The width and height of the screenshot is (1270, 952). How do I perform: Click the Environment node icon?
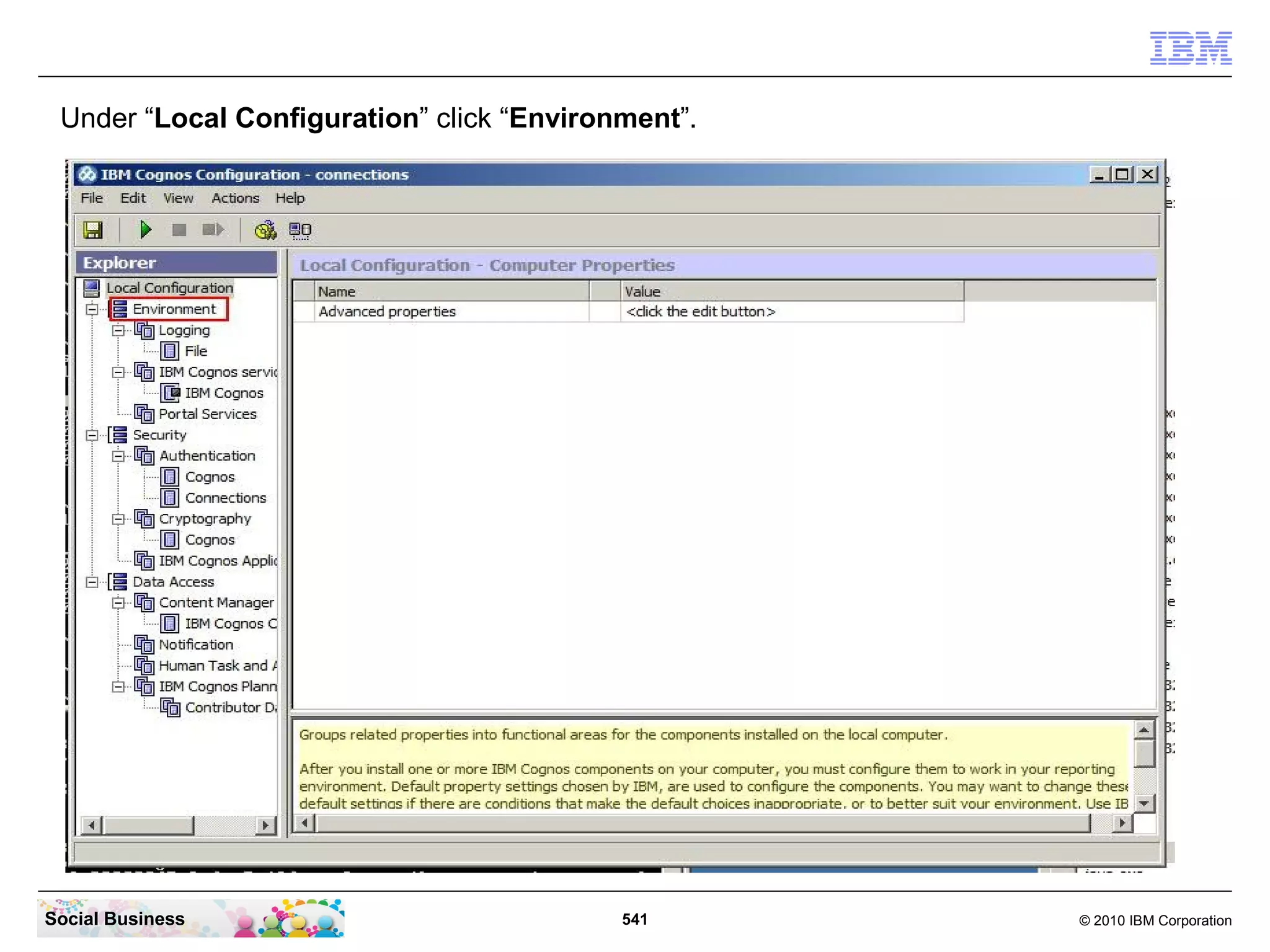coord(119,309)
